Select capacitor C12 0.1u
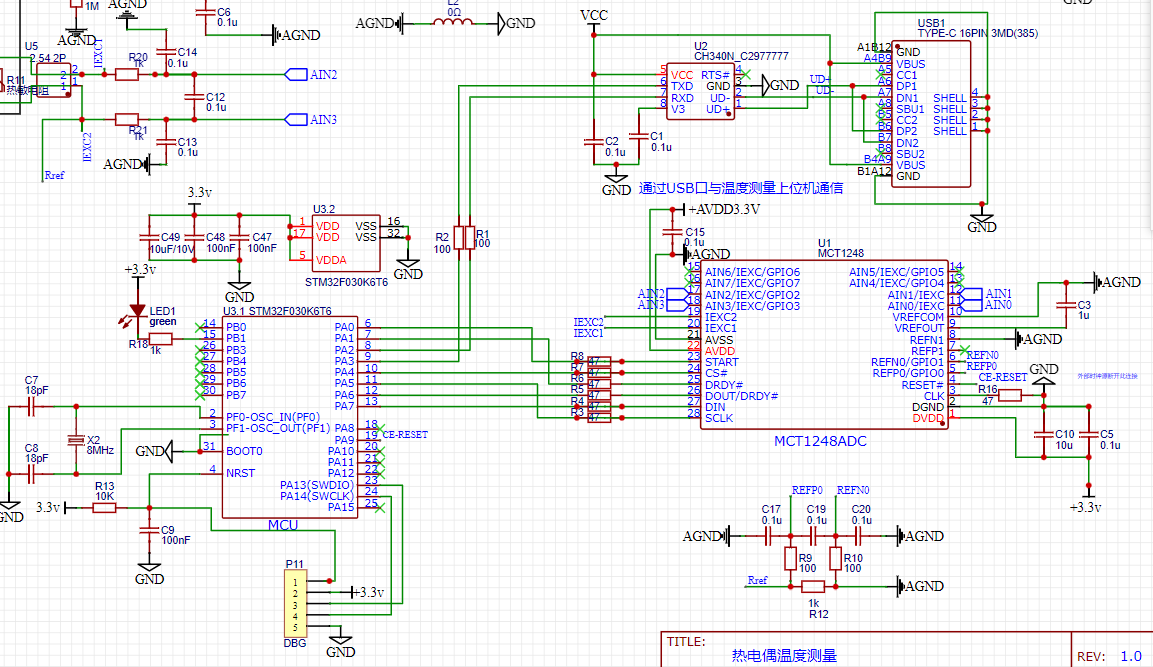The image size is (1153, 667). pos(194,97)
